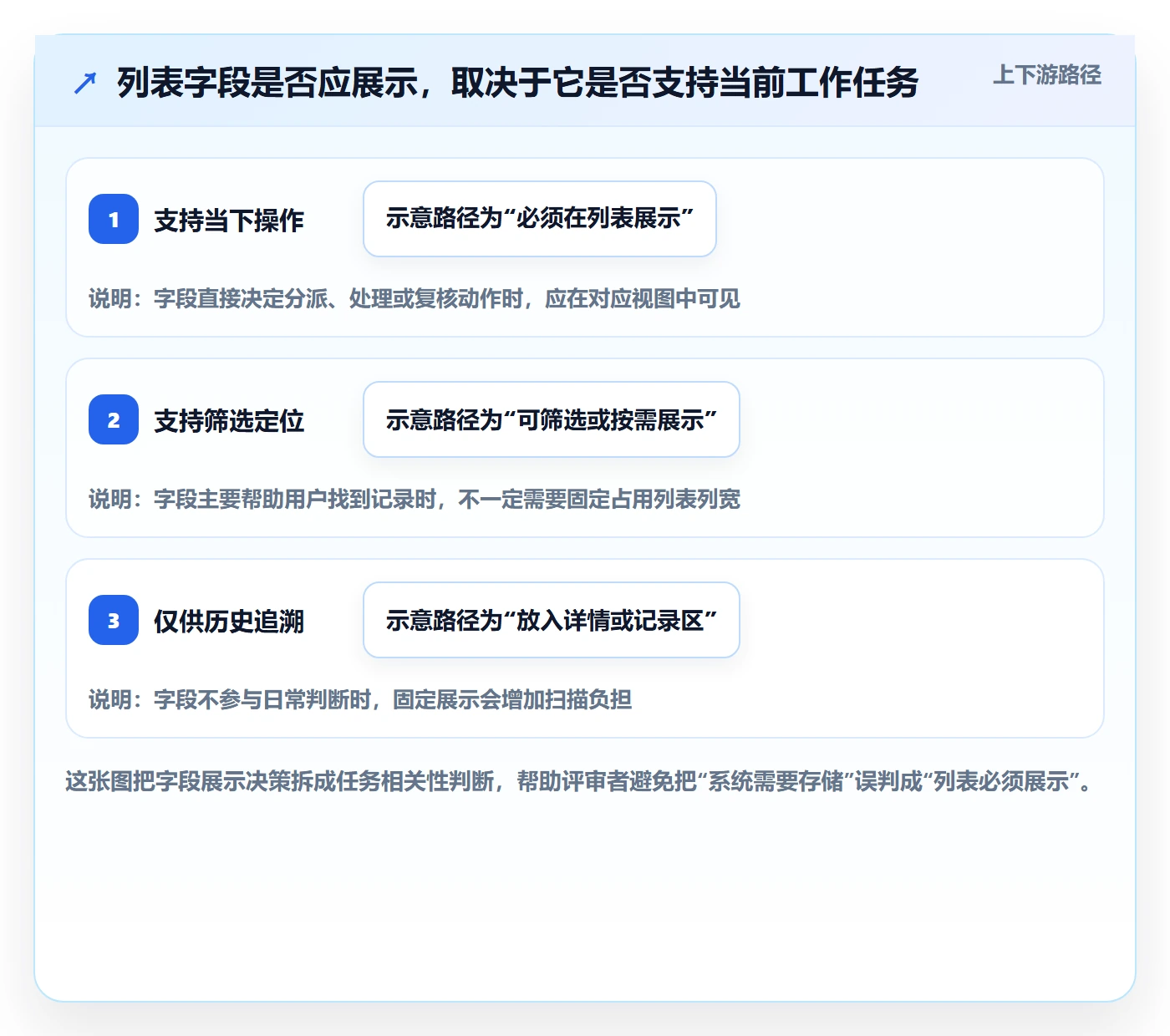Click the 示意路径为“必须在列表展示” box
Screen dimensions: 1170x1036
click(540, 219)
